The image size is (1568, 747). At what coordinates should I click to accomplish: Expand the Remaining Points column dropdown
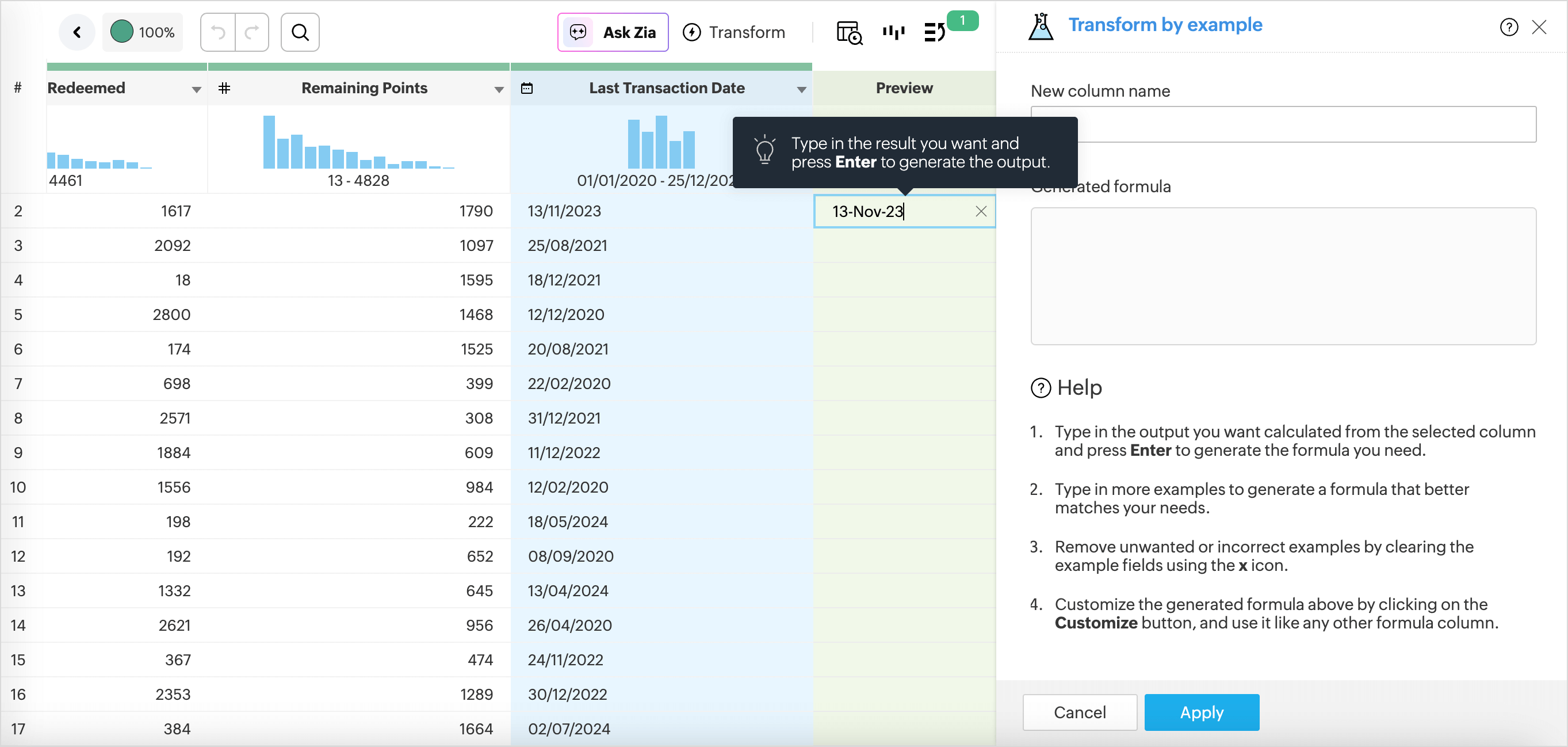point(499,90)
